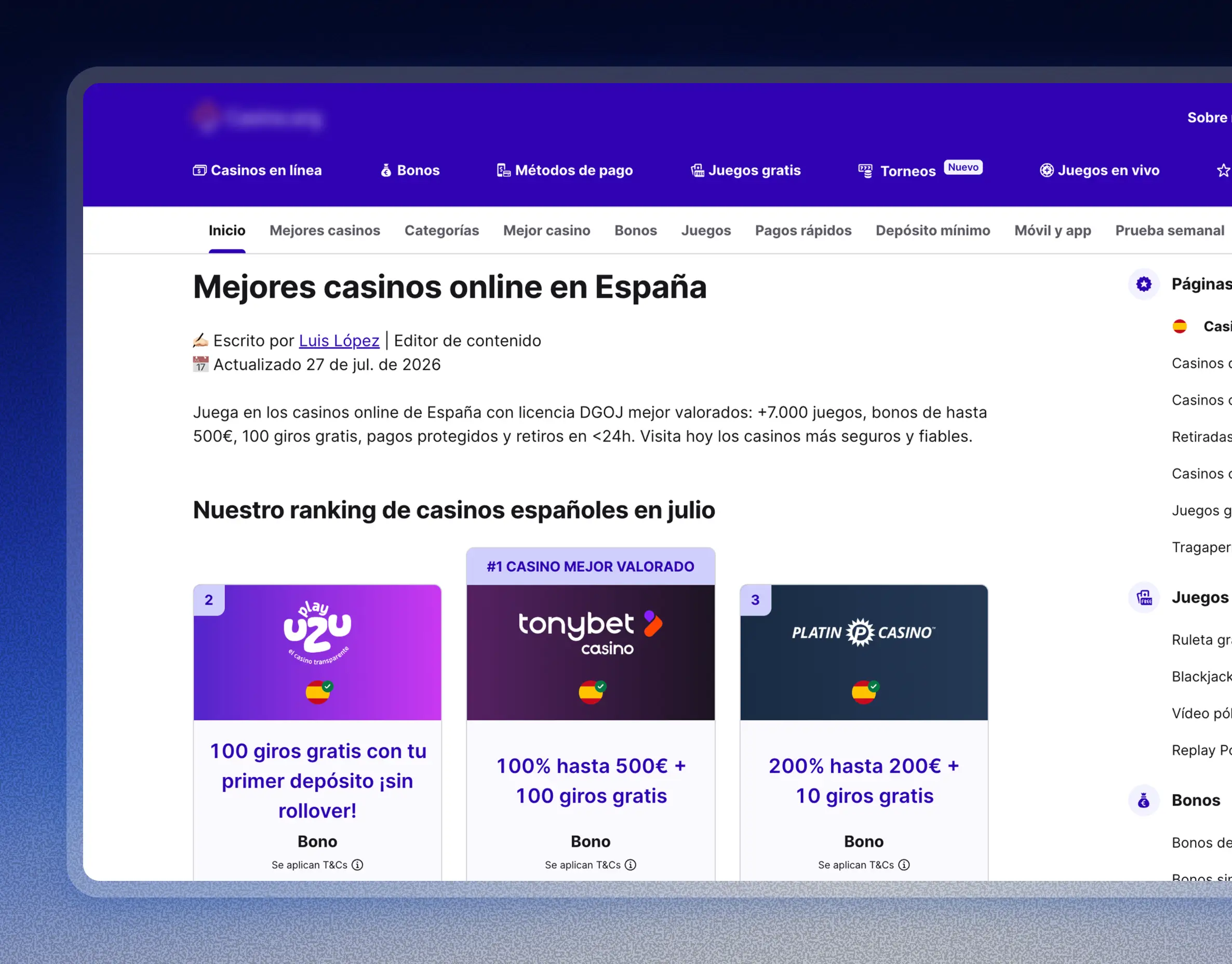Open Casinos en línea menu
Image resolution: width=1232 pixels, height=964 pixels.
[257, 170]
